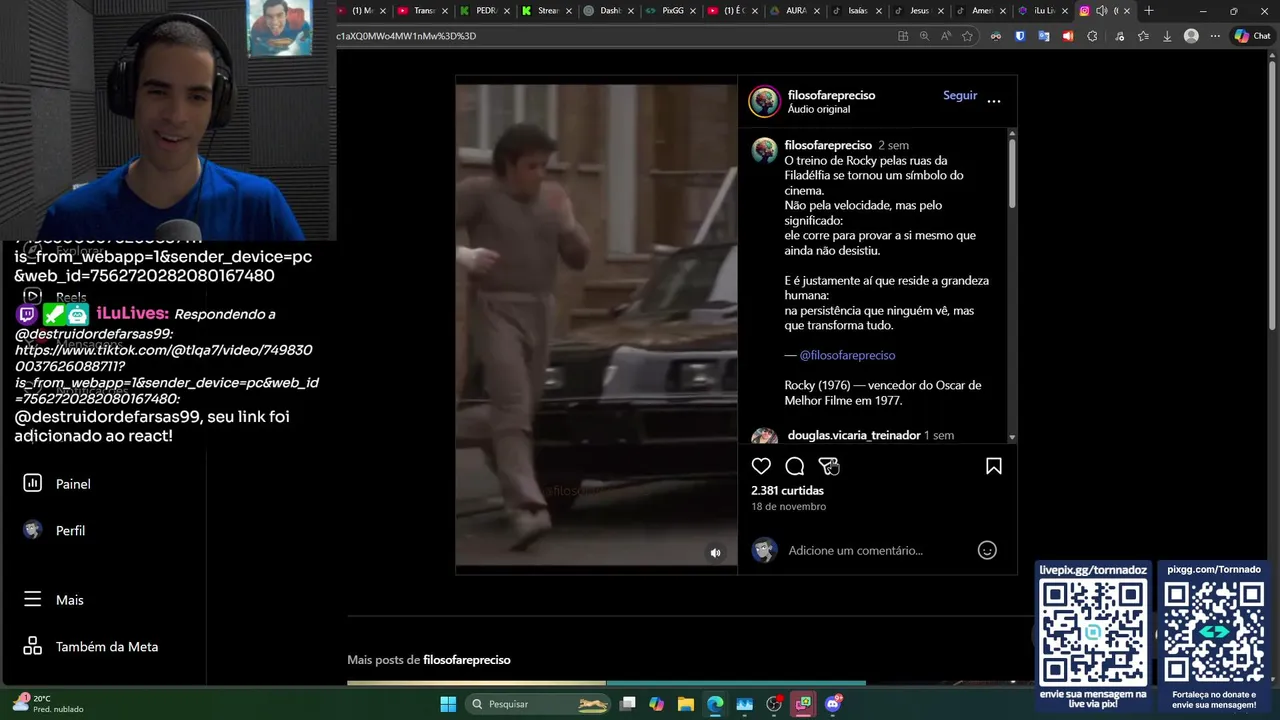Open a new browser tab

pos(1149,11)
